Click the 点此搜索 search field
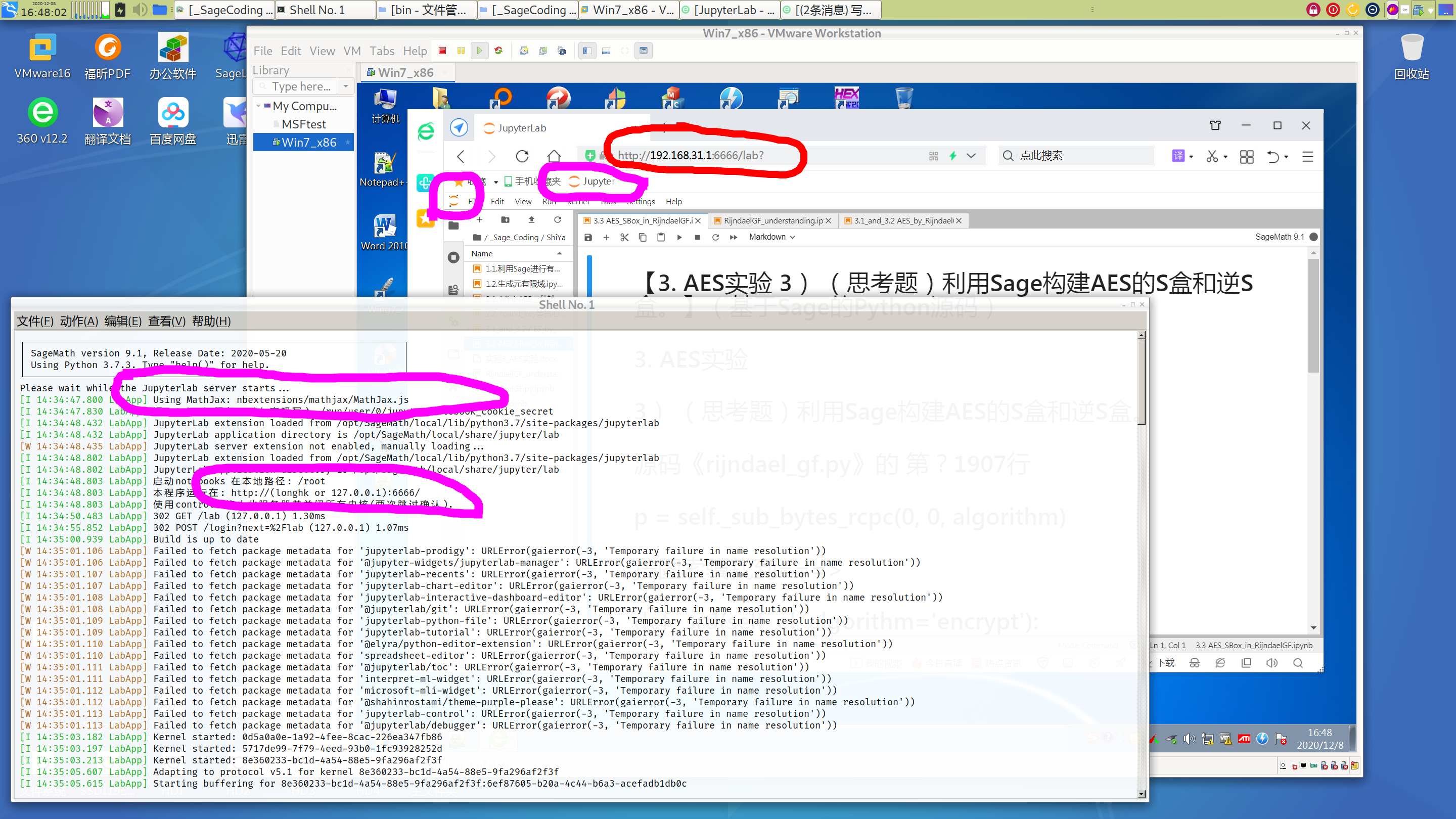1456x819 pixels. click(1074, 155)
